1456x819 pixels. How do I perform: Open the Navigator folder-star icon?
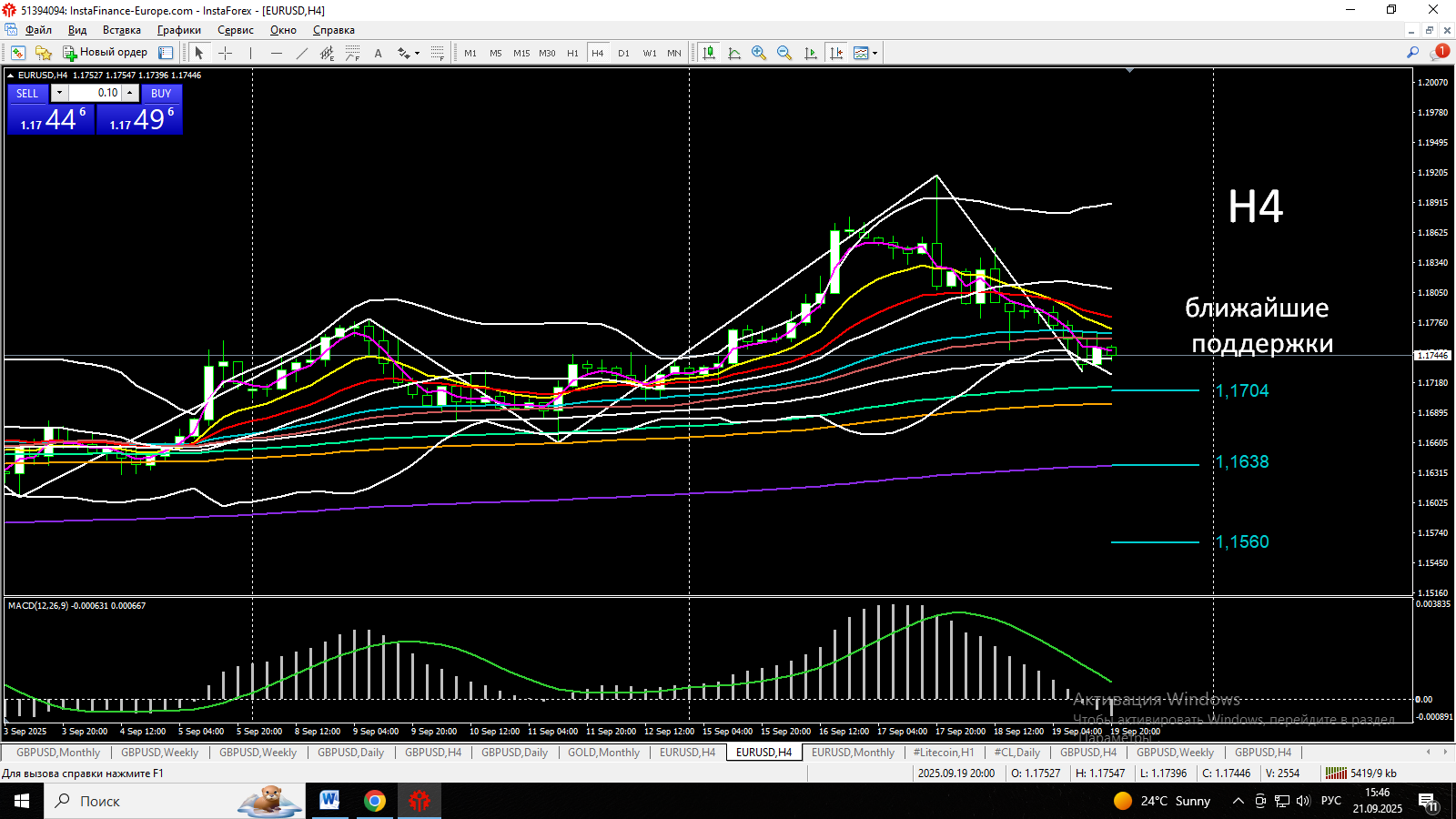point(43,53)
